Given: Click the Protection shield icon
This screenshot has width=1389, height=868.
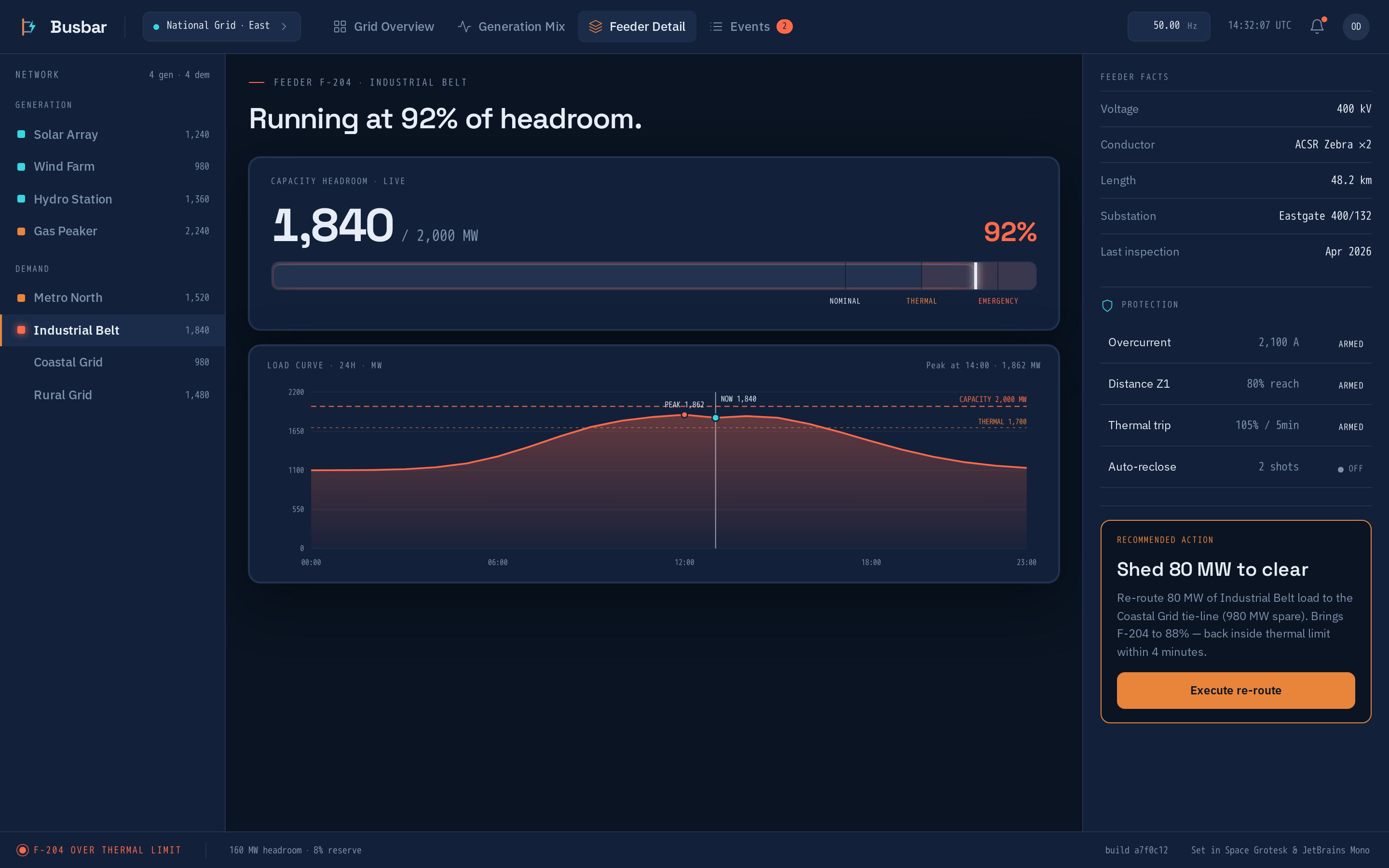Looking at the screenshot, I should click(1107, 305).
